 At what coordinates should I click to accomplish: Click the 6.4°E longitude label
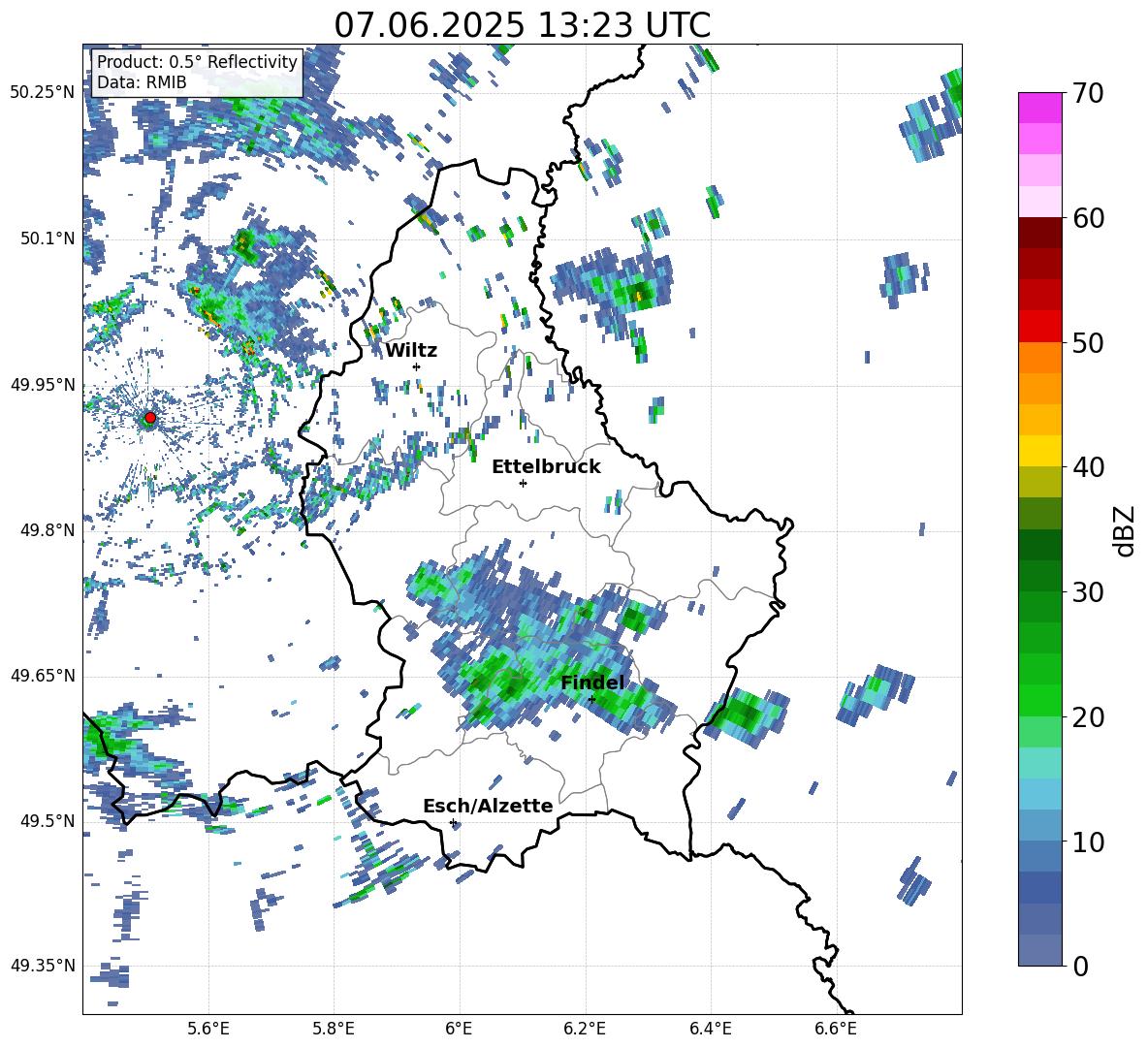point(710,1030)
